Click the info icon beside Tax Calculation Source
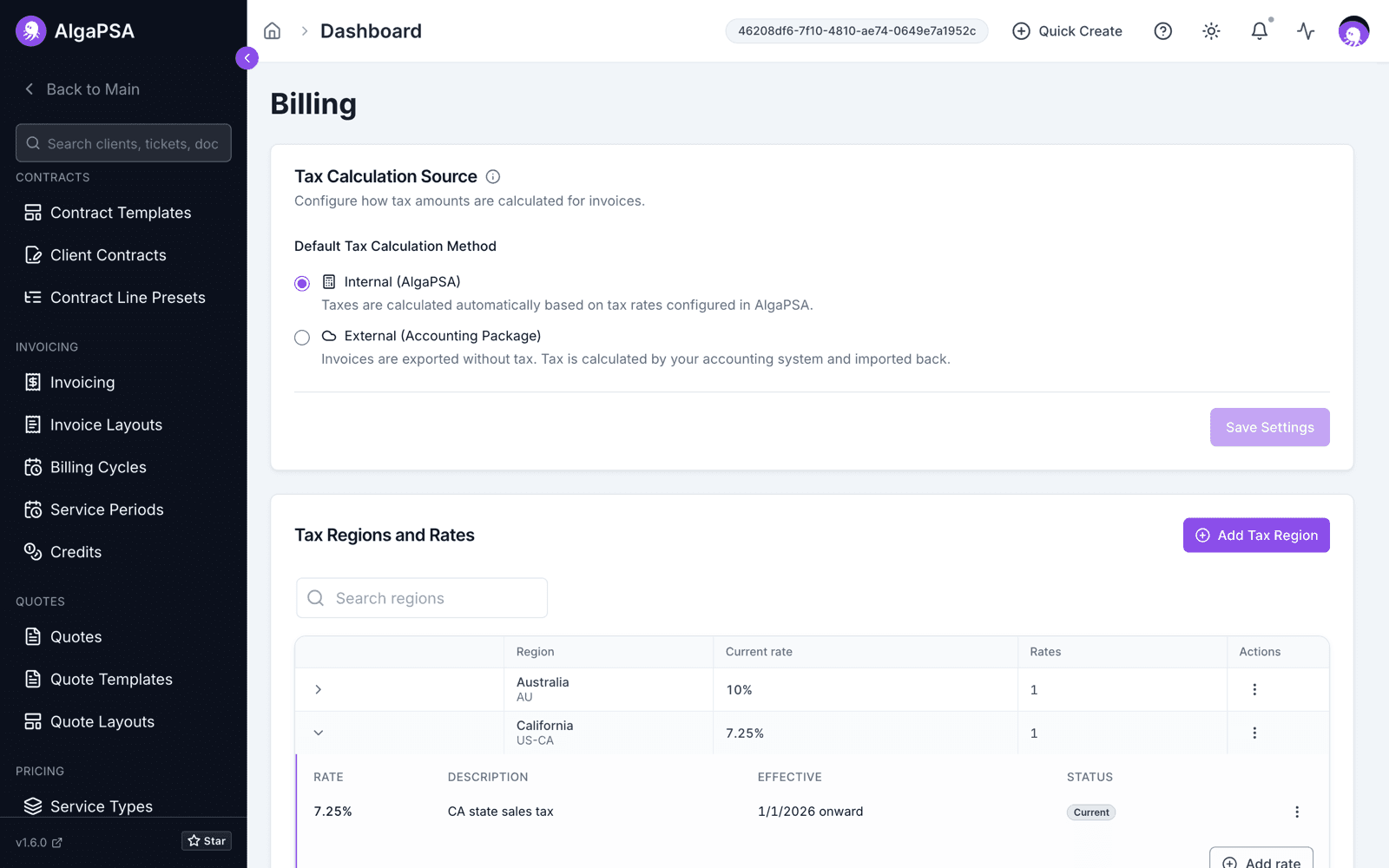The width and height of the screenshot is (1389, 868). pos(493,177)
